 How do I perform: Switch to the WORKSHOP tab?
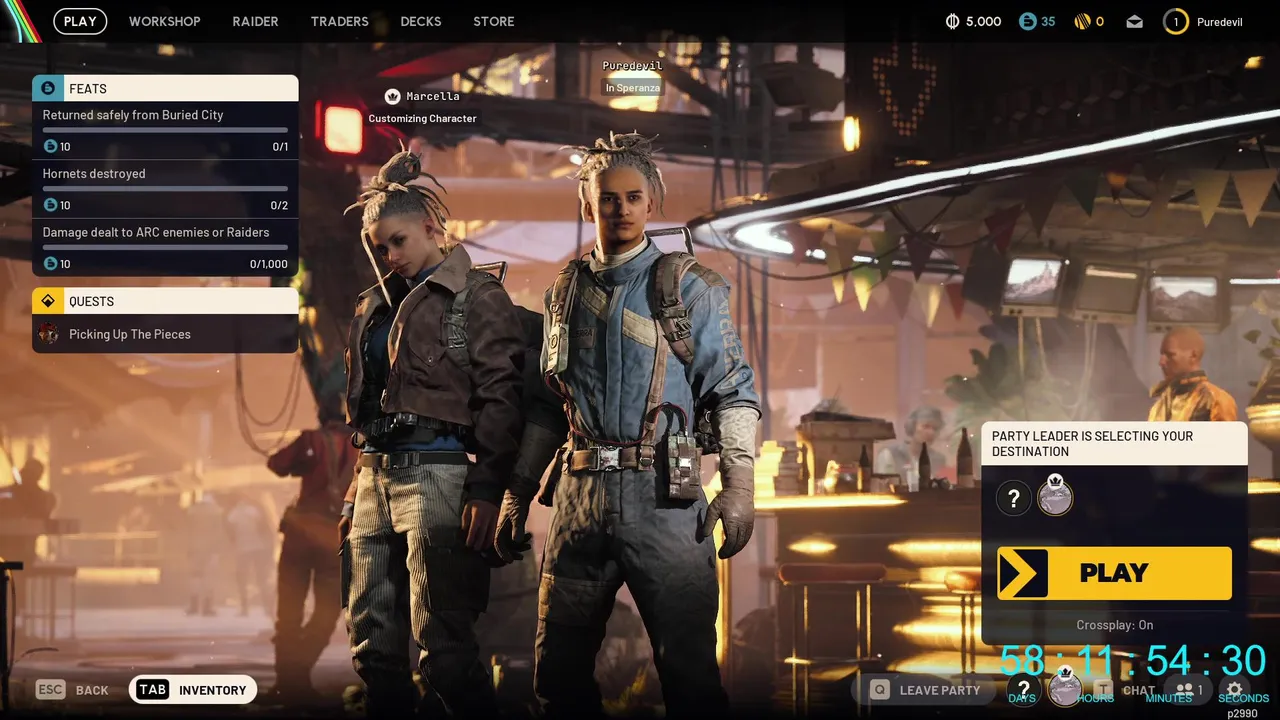tap(165, 21)
